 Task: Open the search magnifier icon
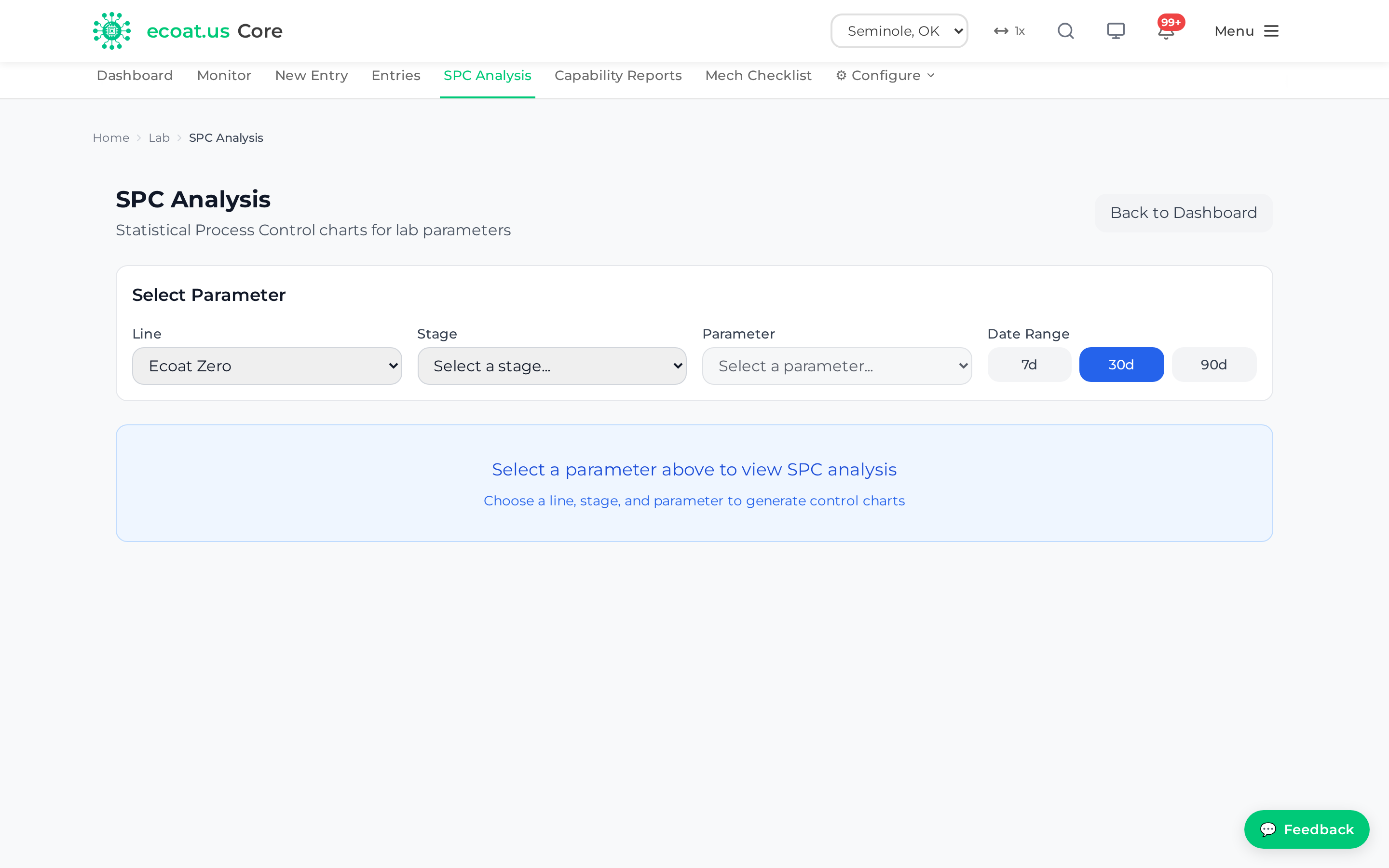(x=1065, y=31)
